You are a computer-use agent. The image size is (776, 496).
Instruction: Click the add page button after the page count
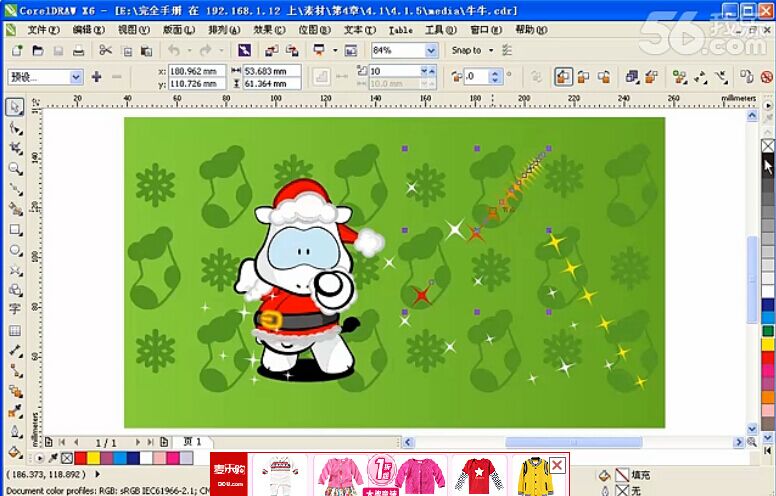coord(164,442)
